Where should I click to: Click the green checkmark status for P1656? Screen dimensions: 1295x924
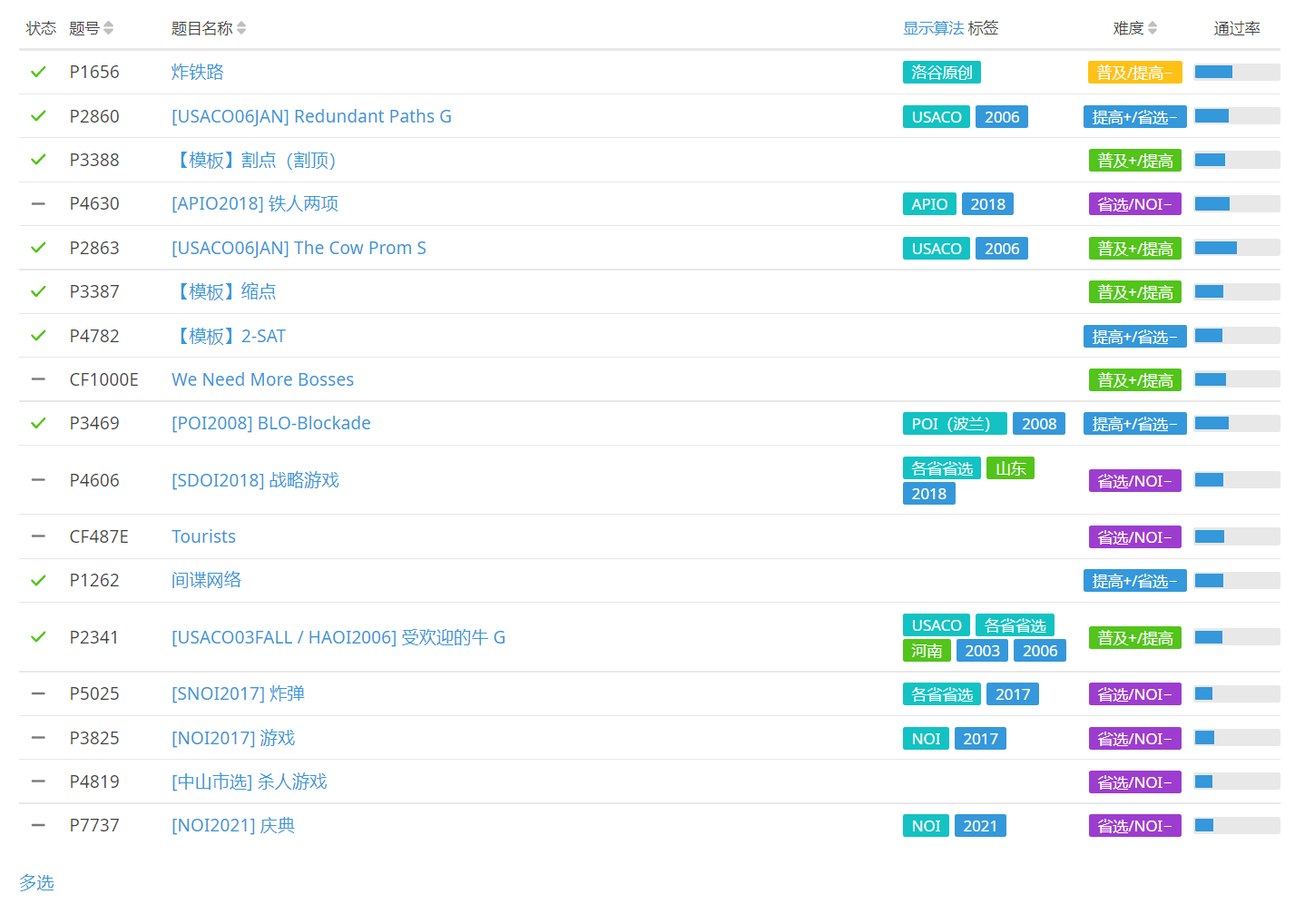click(38, 72)
